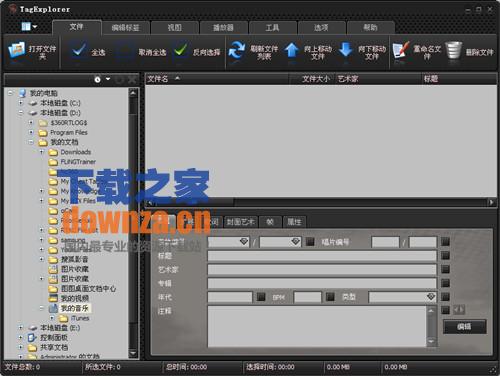Screen dimensions: 500x376
Task: Select 我的电脑 computer icon in tree
Action: click(23, 93)
